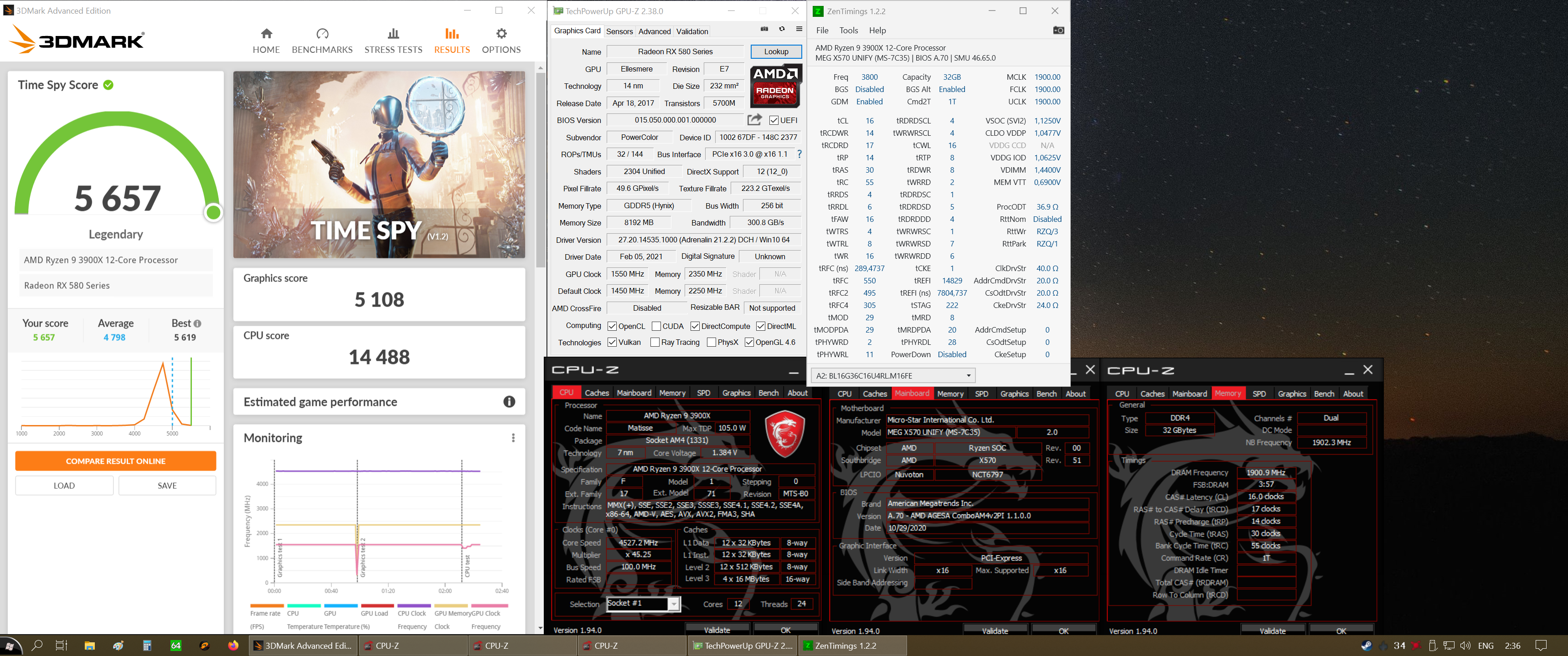Click COMPARE RESULT ONLINE button

[116, 461]
